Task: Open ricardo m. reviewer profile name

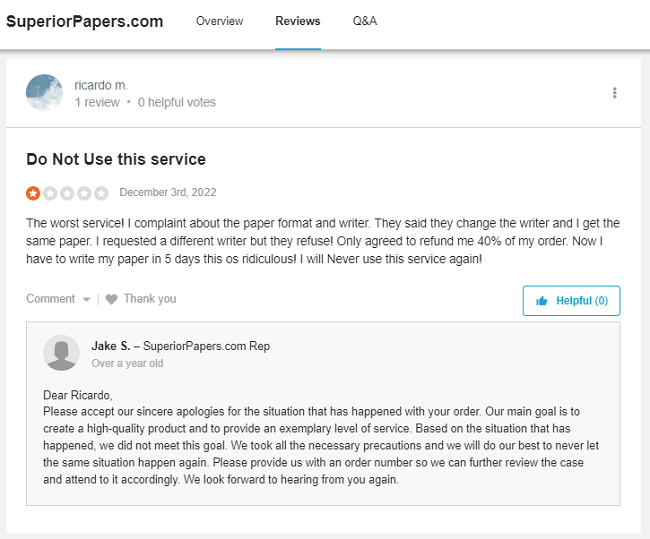Action: click(x=101, y=85)
